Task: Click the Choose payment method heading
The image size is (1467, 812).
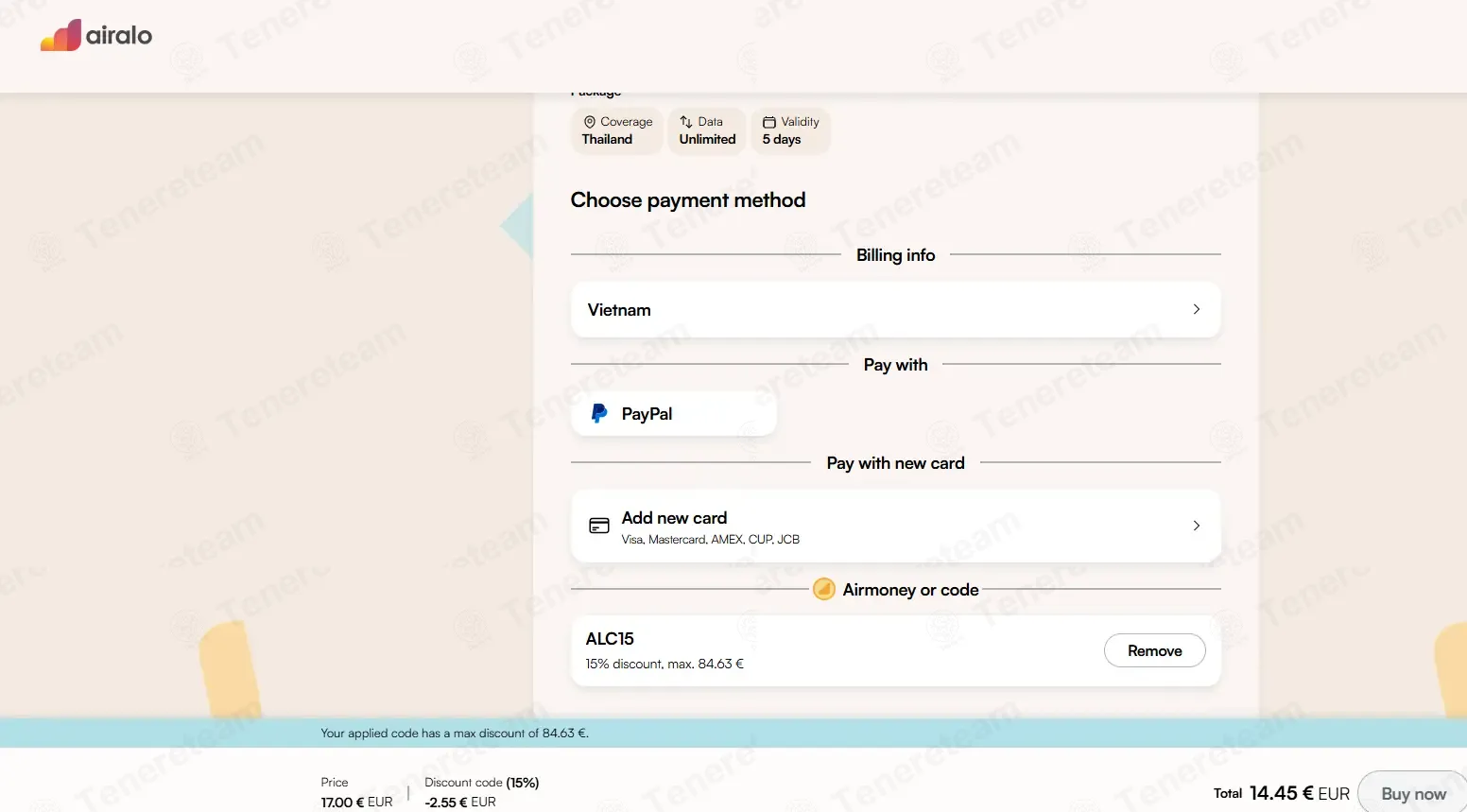Action: tap(688, 199)
